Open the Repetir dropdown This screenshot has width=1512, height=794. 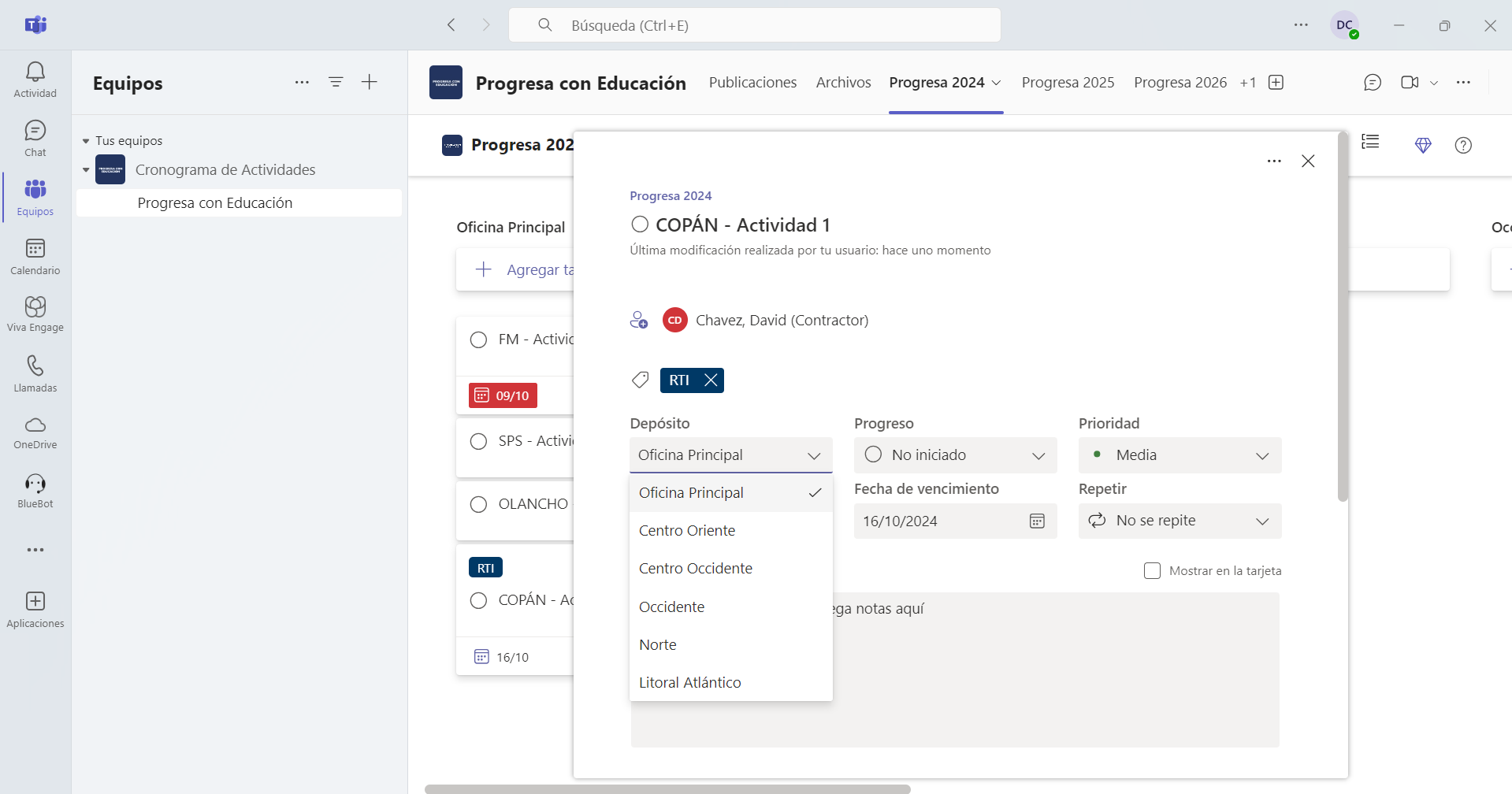coord(1180,521)
